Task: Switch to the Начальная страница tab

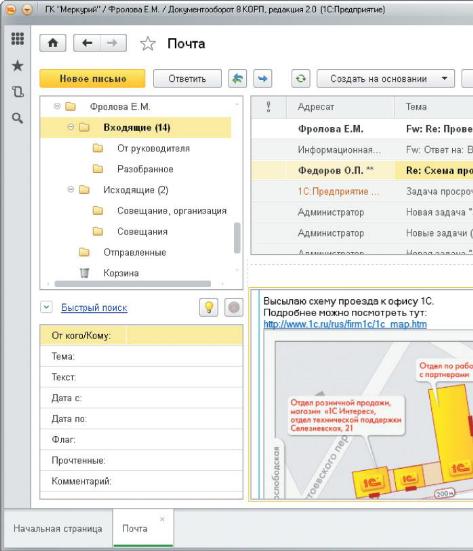Action: tap(58, 529)
